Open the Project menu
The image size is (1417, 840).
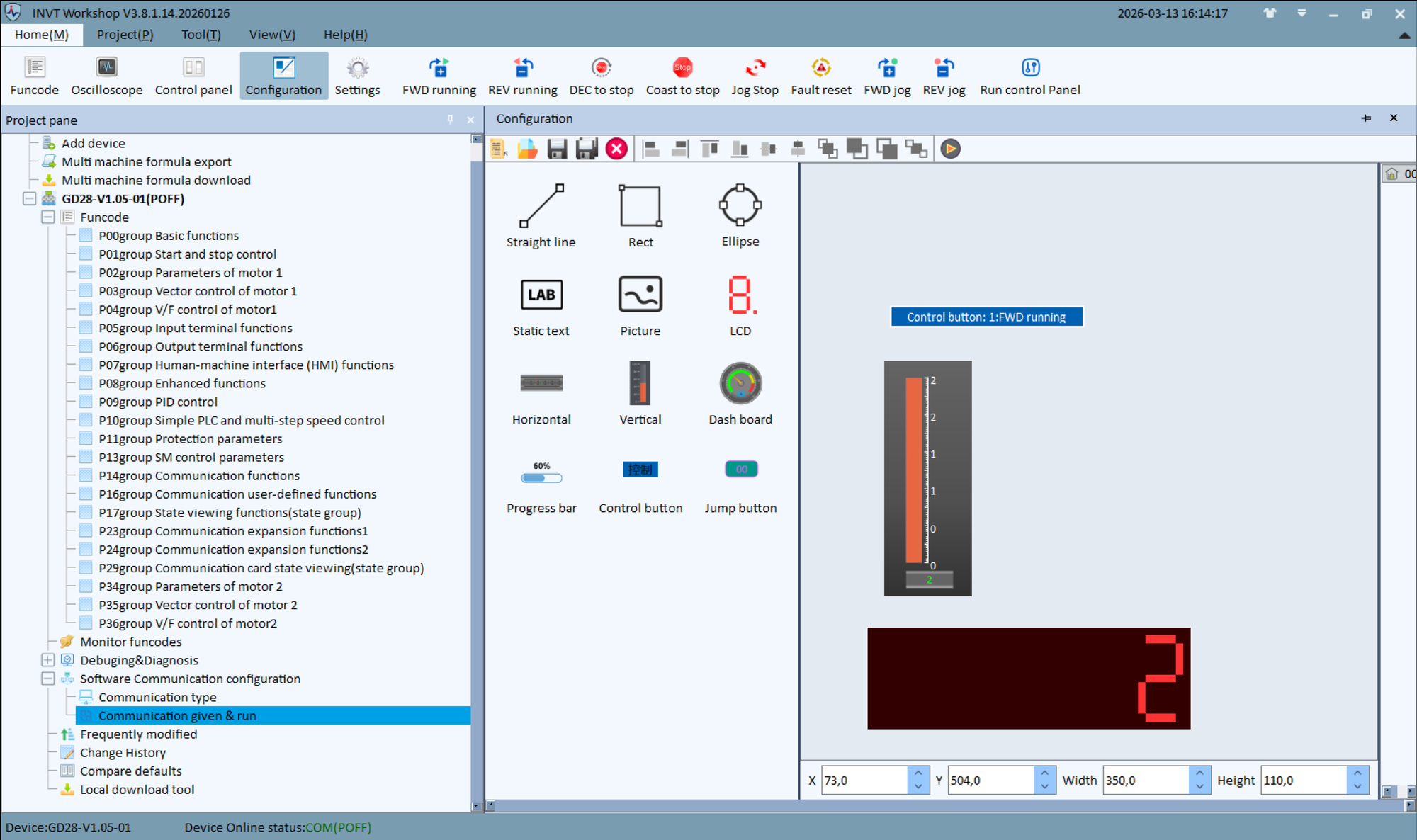[x=125, y=34]
